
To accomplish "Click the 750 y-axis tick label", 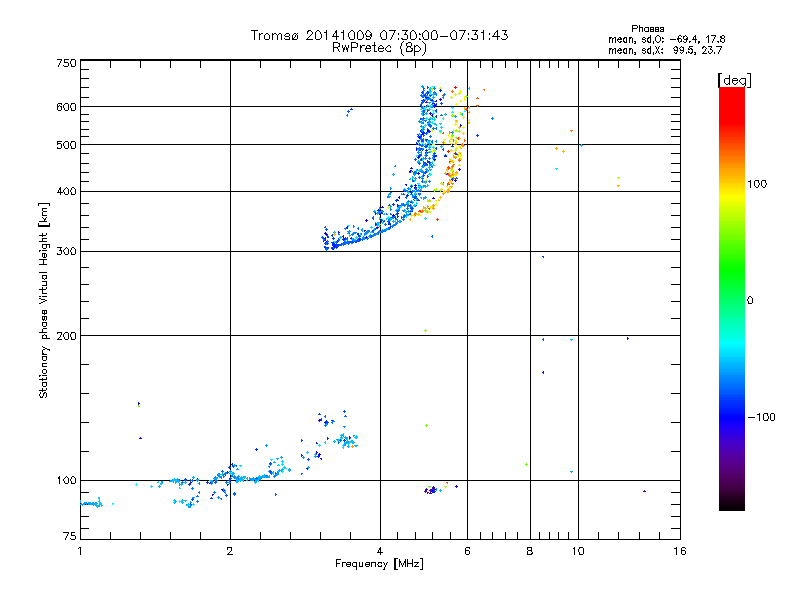I will [x=66, y=63].
